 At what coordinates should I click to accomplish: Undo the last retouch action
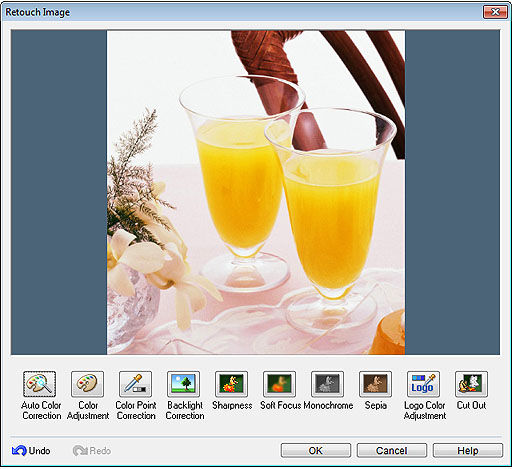[x=31, y=451]
